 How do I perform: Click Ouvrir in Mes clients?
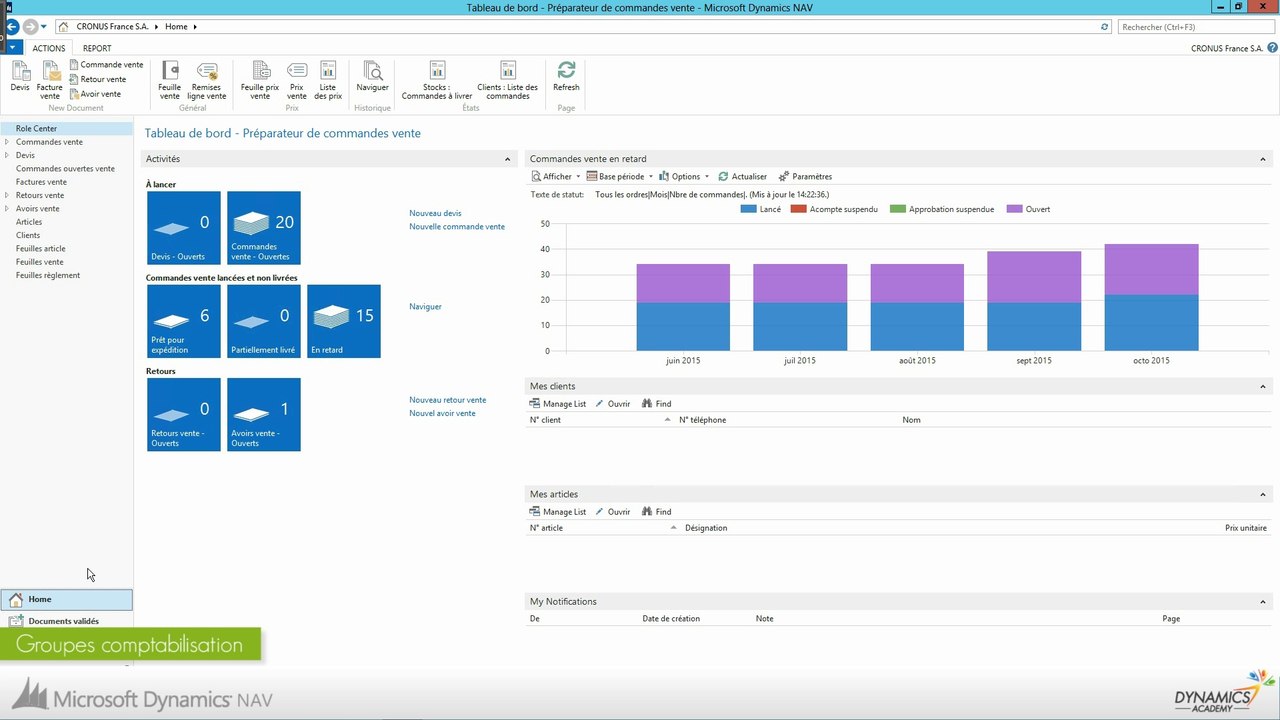(613, 404)
